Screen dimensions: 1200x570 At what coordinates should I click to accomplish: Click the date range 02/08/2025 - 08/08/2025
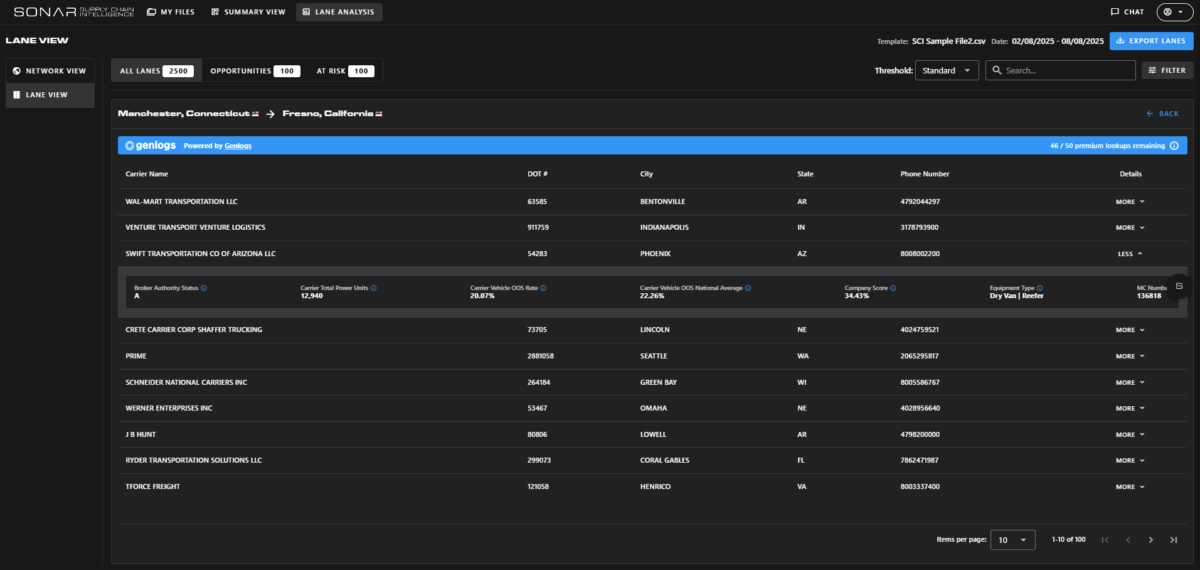coord(1057,41)
